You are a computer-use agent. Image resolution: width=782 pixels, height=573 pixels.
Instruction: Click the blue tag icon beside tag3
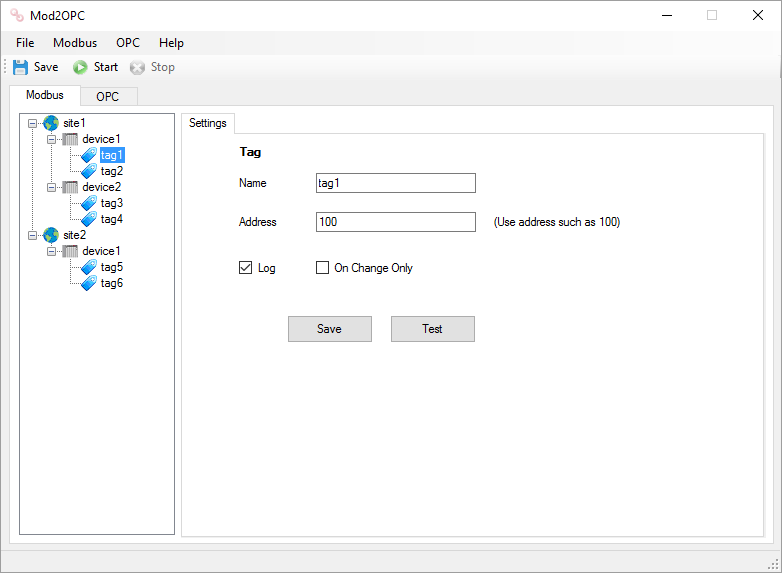pyautogui.click(x=89, y=203)
